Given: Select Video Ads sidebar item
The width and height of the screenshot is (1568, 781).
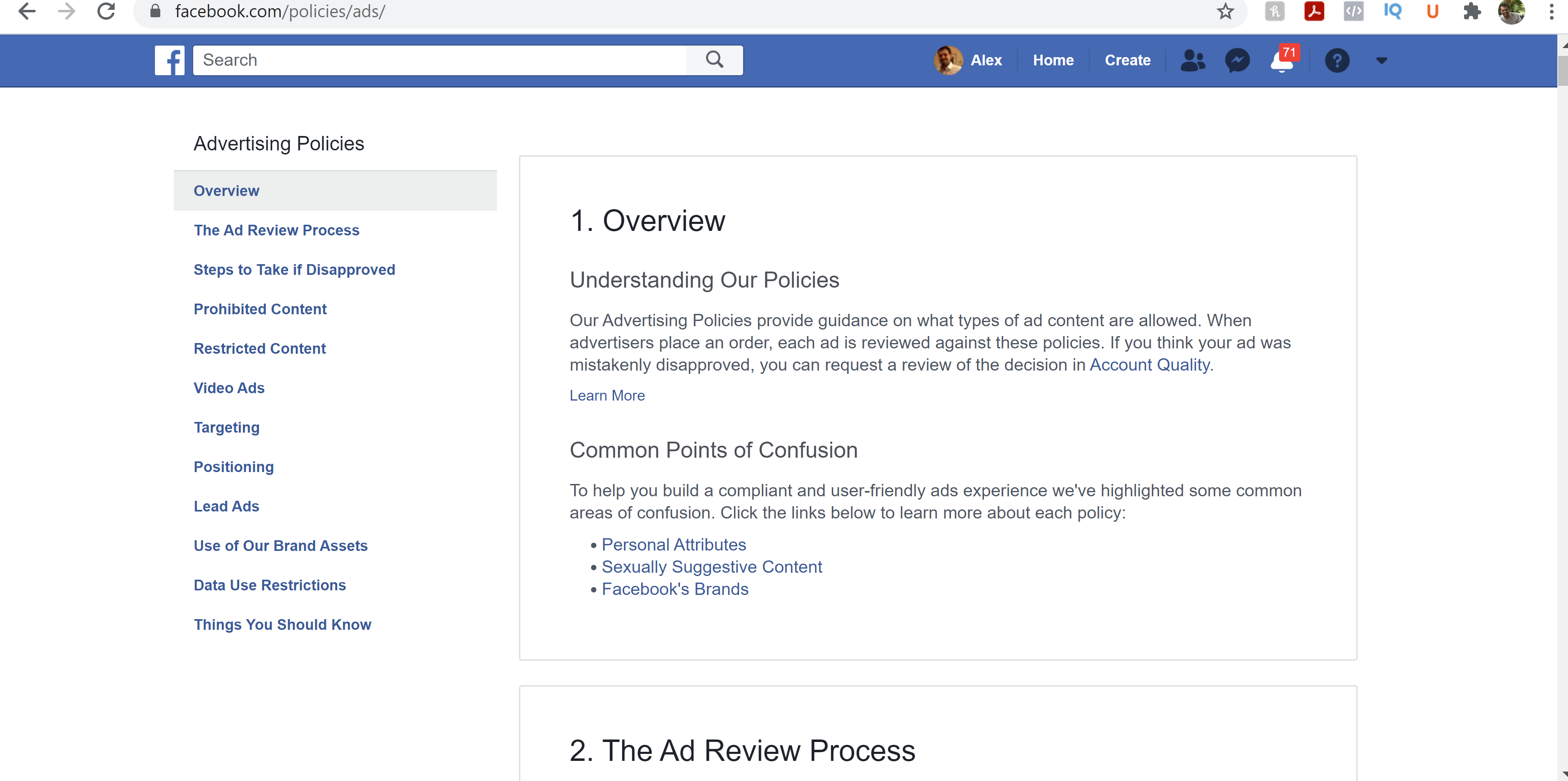Looking at the screenshot, I should coord(229,387).
